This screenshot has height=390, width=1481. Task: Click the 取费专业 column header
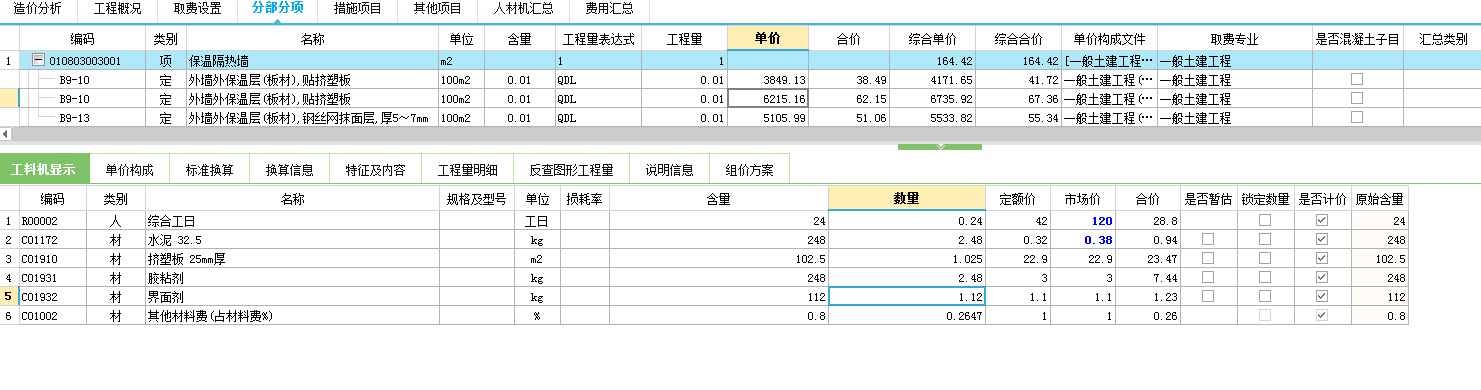tap(1235, 39)
